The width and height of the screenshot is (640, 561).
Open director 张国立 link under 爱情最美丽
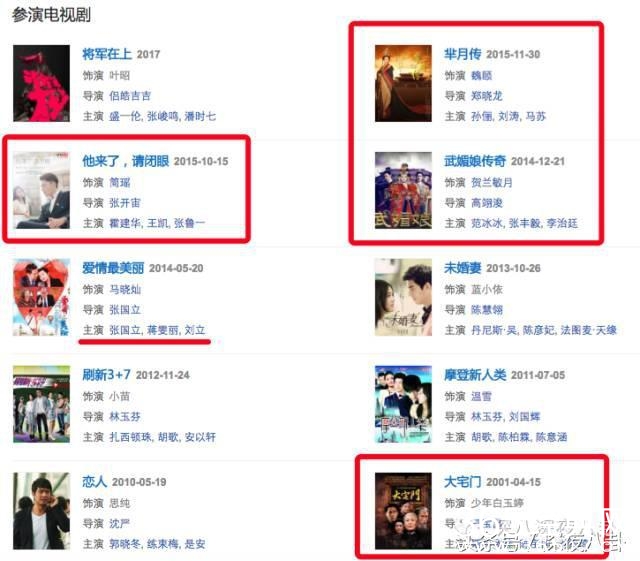coord(125,310)
